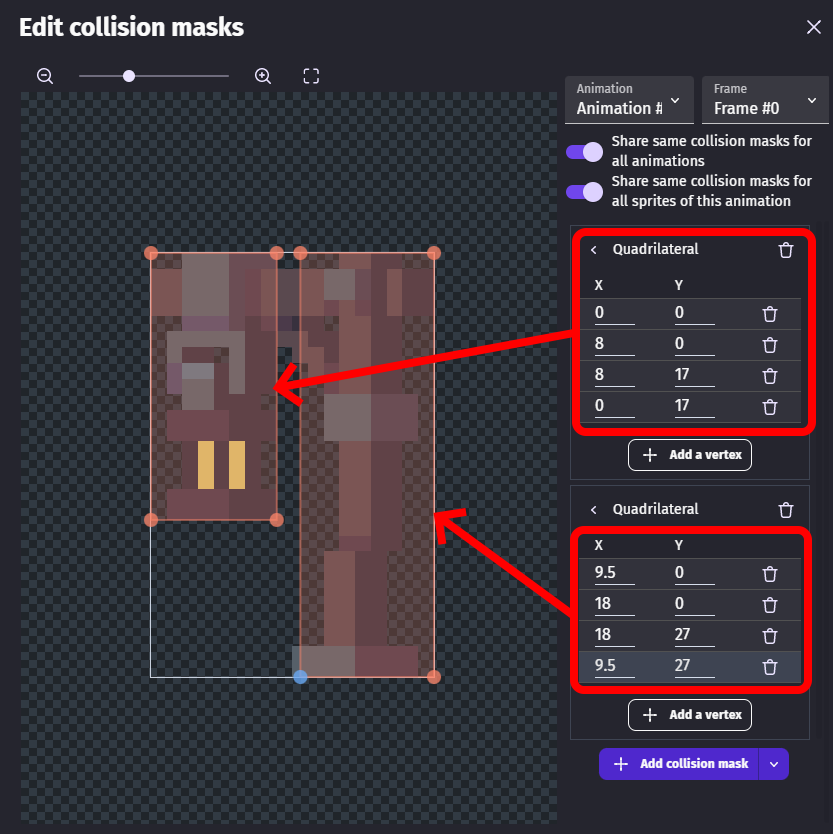Click the zoom in magnifier icon
This screenshot has width=833, height=834.
tap(263, 76)
